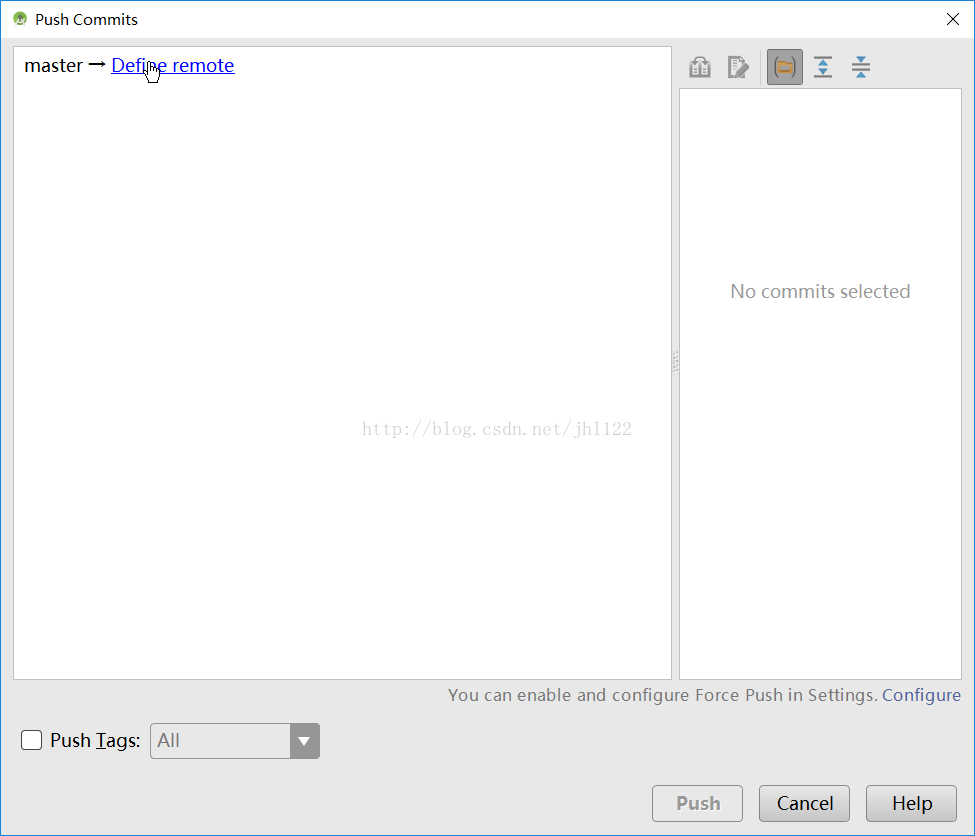Click the Configure Force Push link
Viewport: 975px width, 836px height.
[921, 695]
